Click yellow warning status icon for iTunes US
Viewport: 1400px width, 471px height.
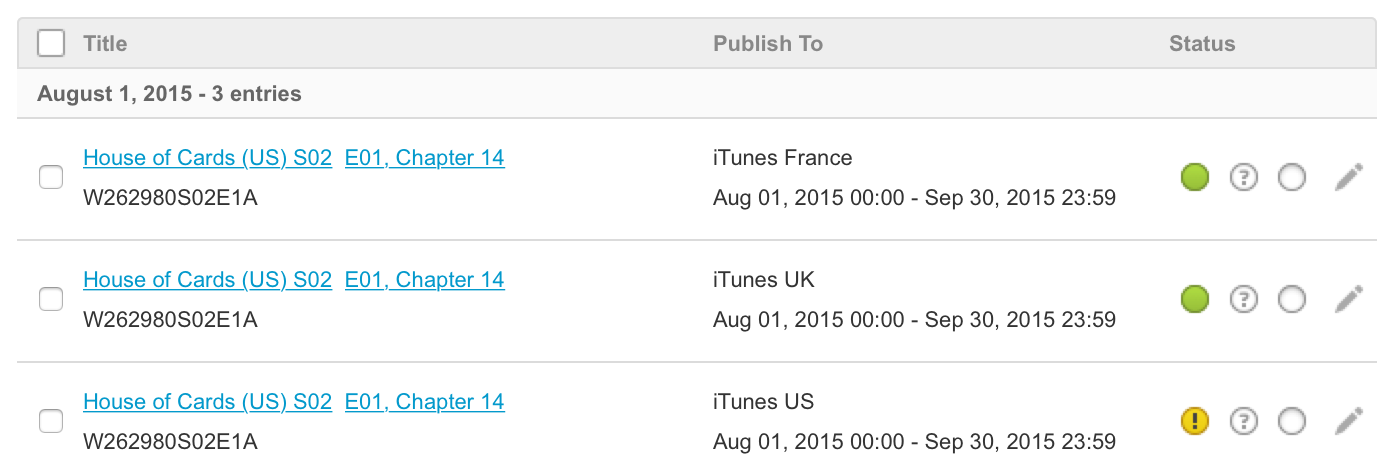(x=1195, y=421)
